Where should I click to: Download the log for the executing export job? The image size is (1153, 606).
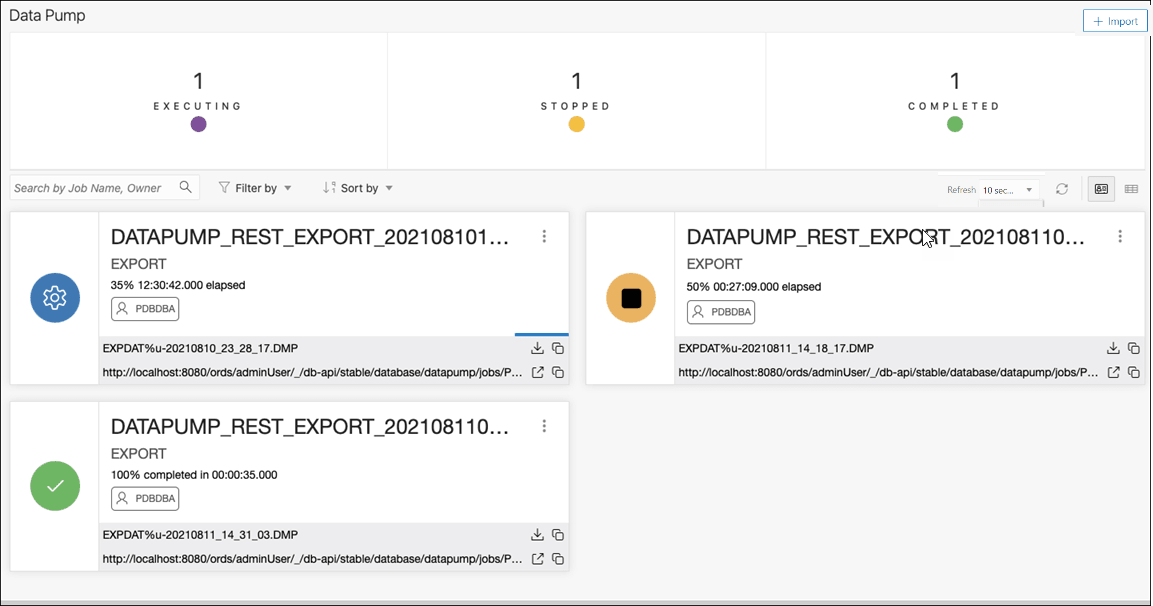coord(537,348)
